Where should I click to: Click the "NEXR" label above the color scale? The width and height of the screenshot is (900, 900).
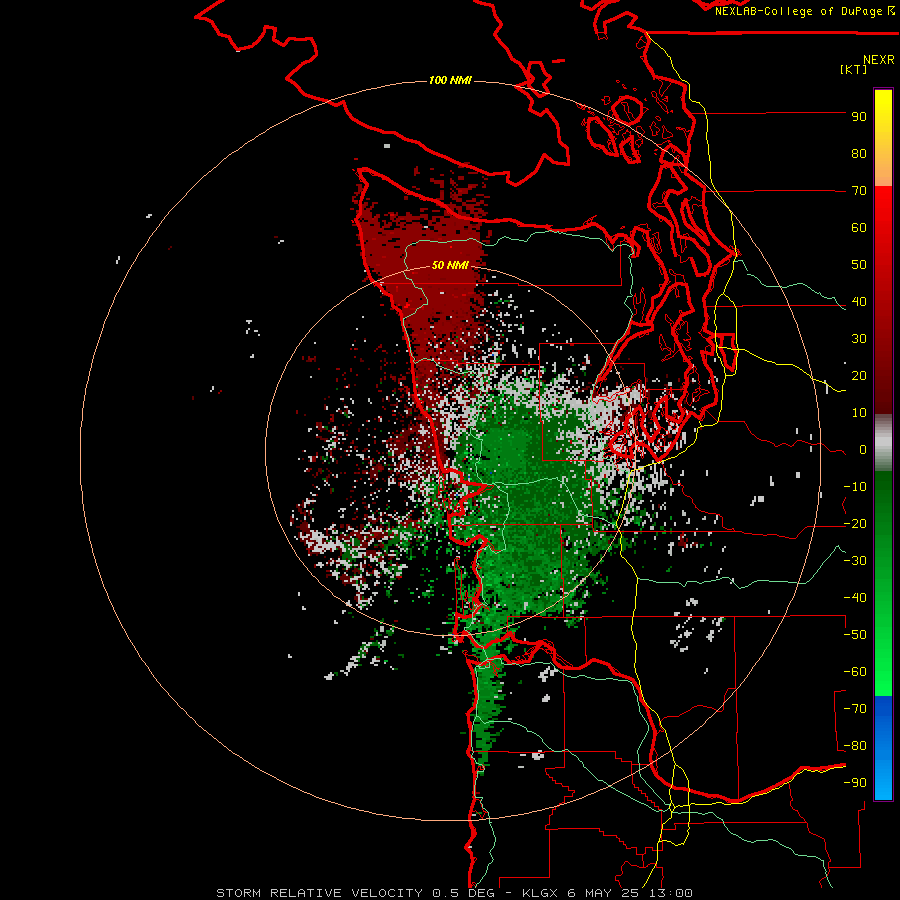[879, 60]
